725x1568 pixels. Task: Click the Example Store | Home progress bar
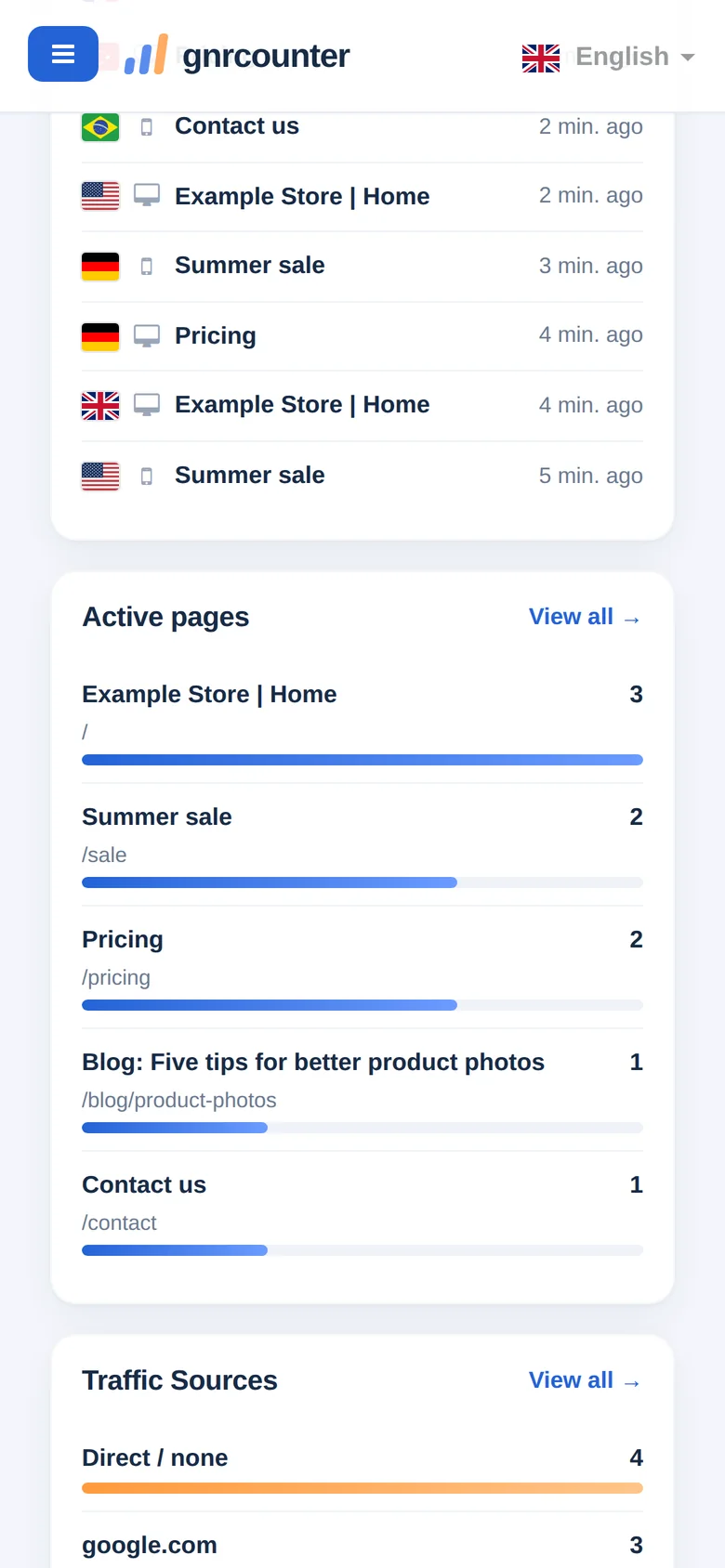pos(362,760)
